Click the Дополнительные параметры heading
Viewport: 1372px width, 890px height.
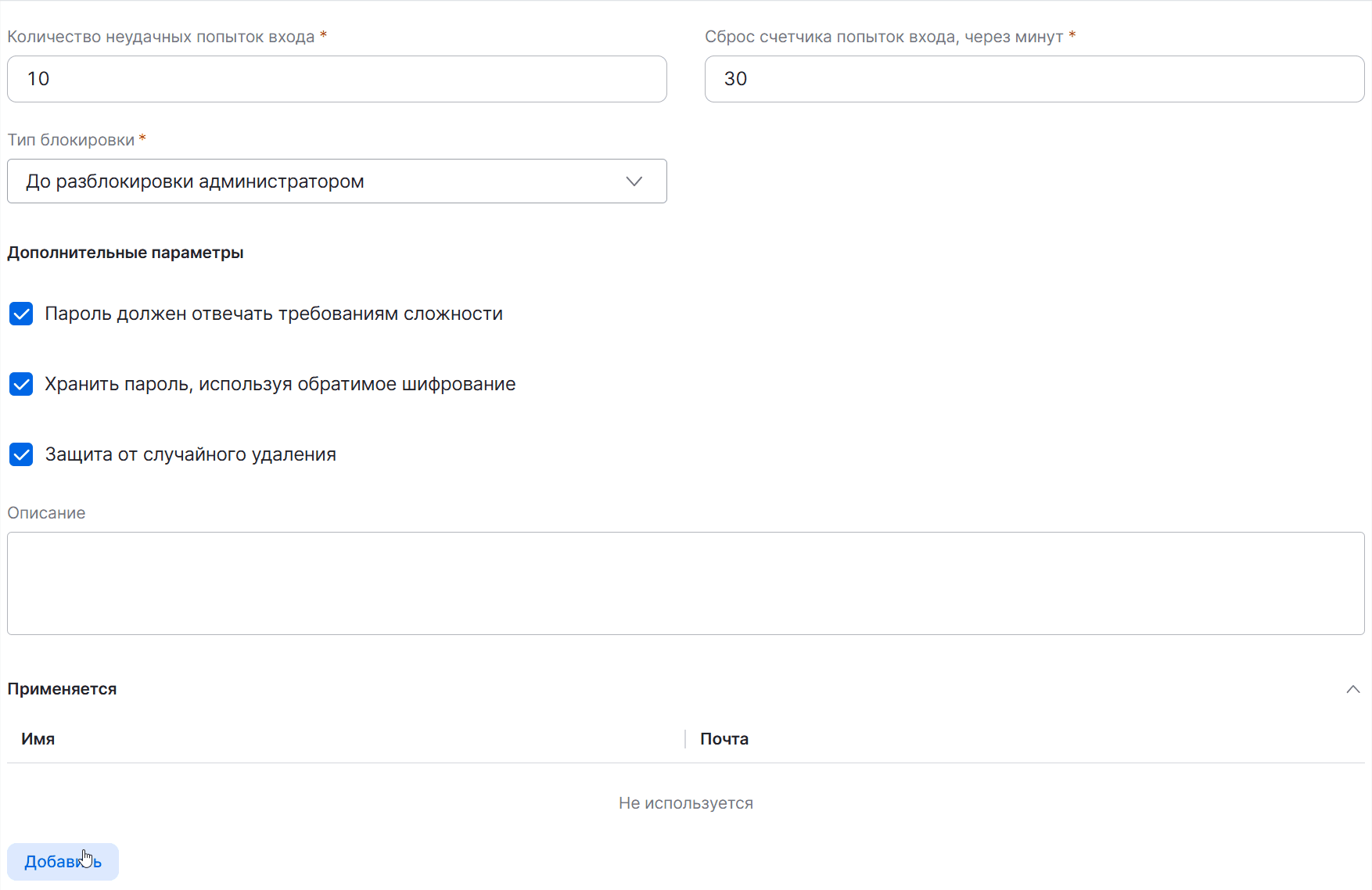pyautogui.click(x=125, y=253)
